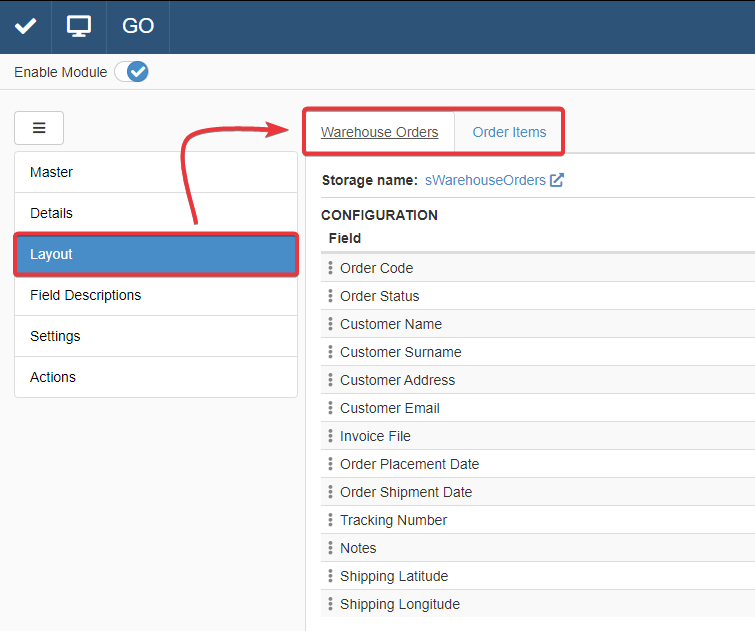Select the Layout menu item
Screen dimensions: 755x631
click(x=156, y=254)
